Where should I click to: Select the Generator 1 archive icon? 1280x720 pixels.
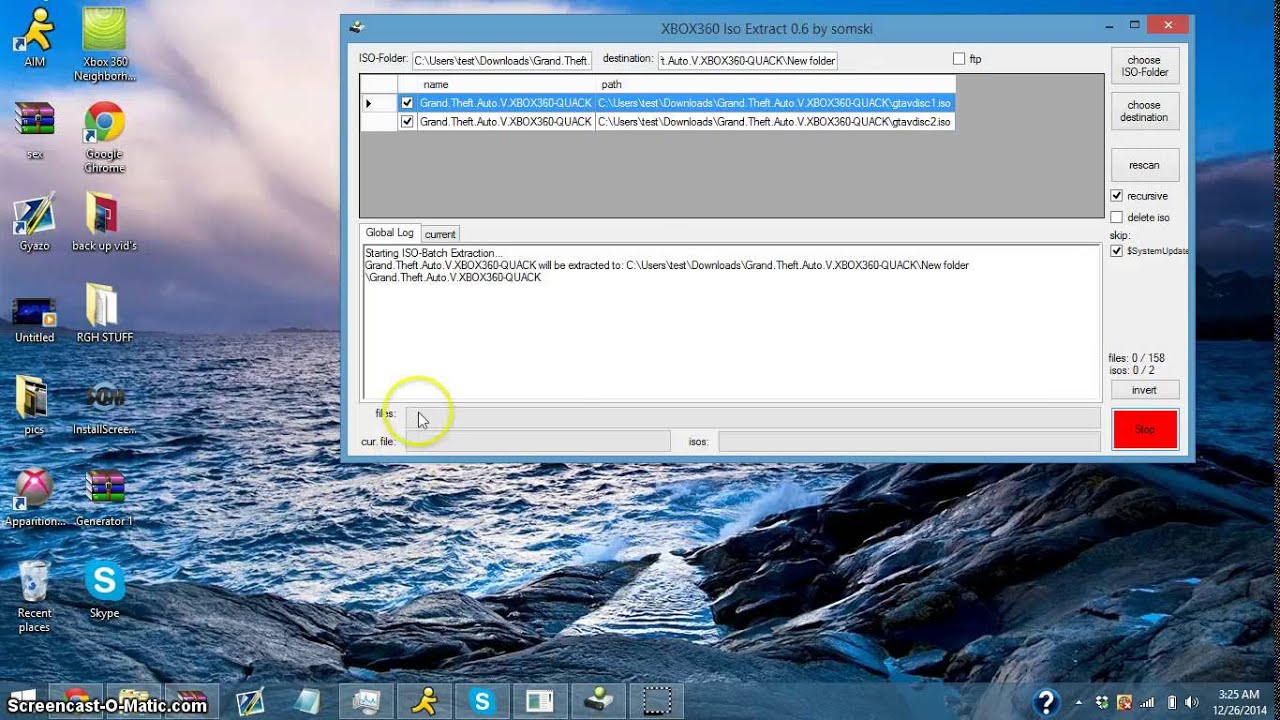coord(104,497)
